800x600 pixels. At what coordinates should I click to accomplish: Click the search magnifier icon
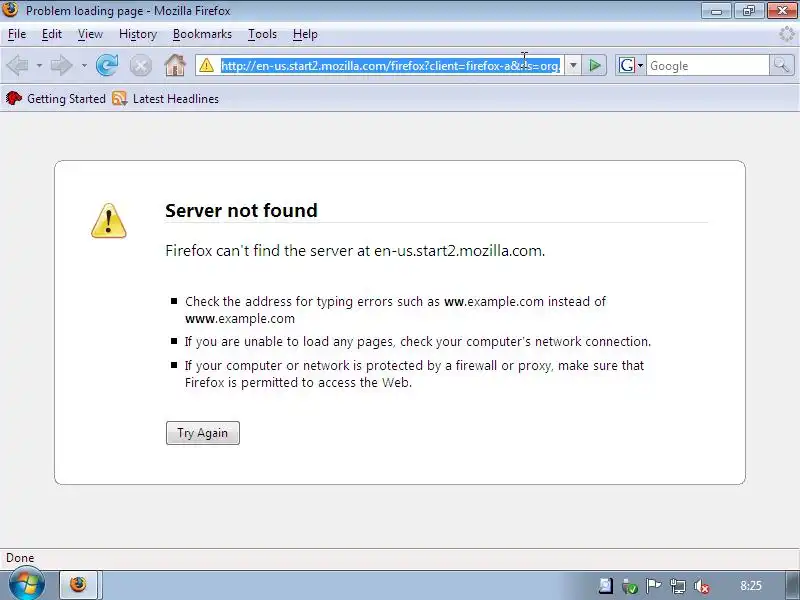(781, 65)
